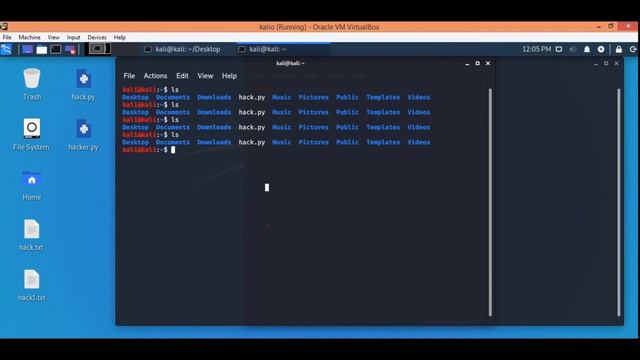
Task: Open the front terminal Help menu
Action: (229, 76)
